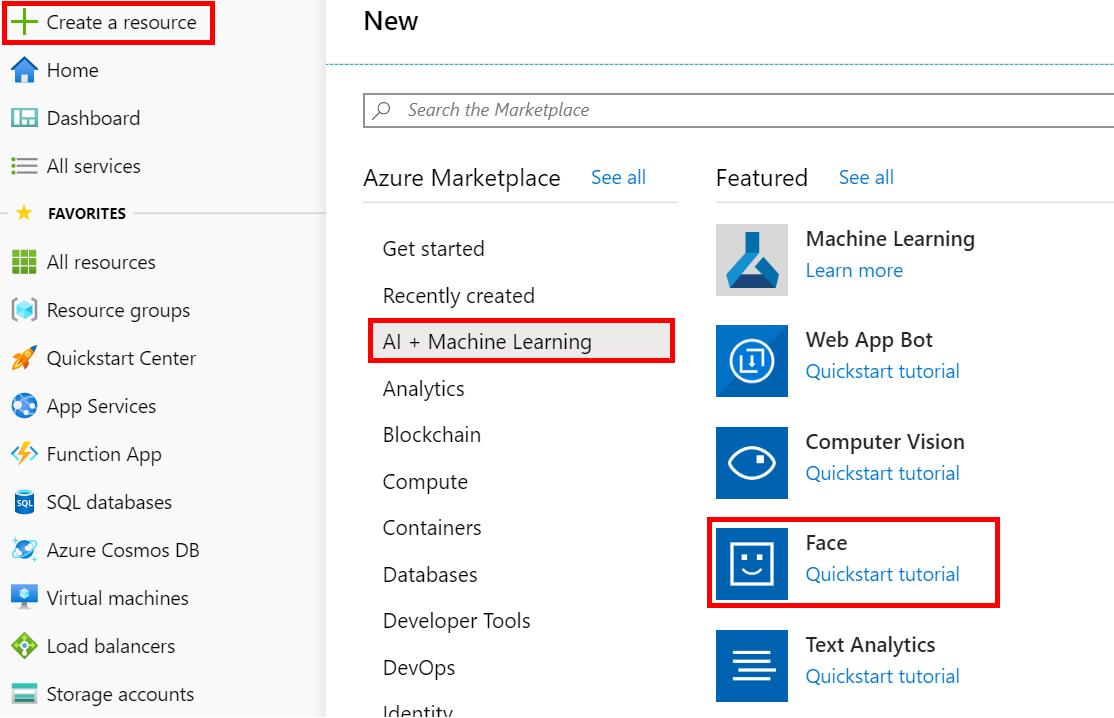Click the Web App Bot tile icon
Viewport: 1114px width, 718px height.
[x=752, y=361]
